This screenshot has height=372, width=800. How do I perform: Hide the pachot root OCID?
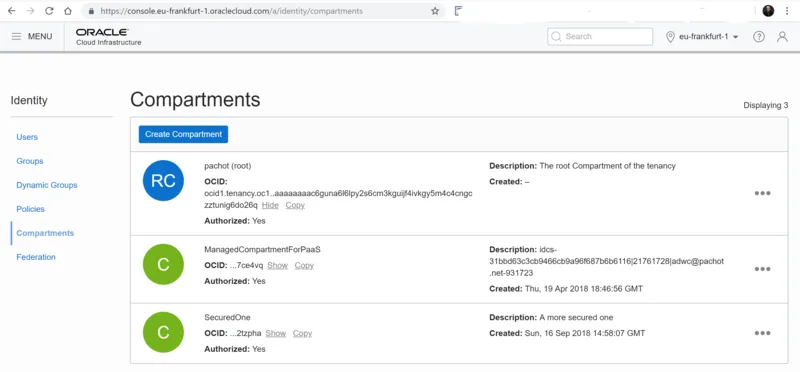coord(270,205)
